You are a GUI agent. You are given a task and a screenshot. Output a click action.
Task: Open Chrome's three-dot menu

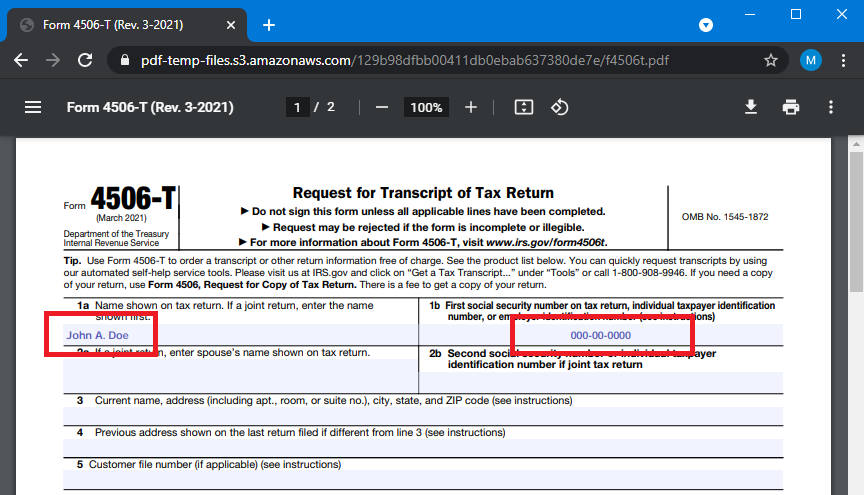tap(844, 60)
